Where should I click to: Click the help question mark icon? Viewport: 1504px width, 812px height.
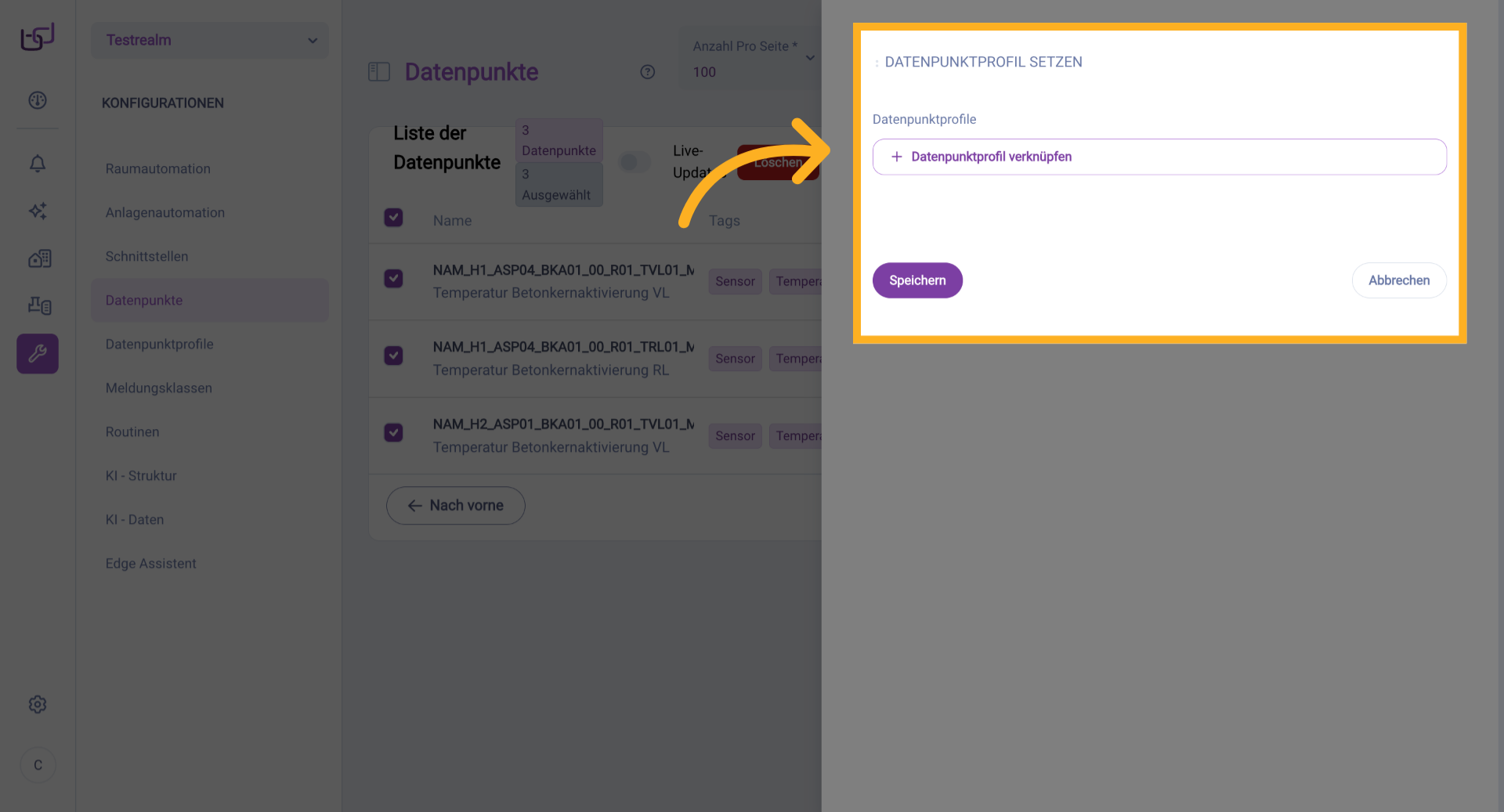[647, 72]
